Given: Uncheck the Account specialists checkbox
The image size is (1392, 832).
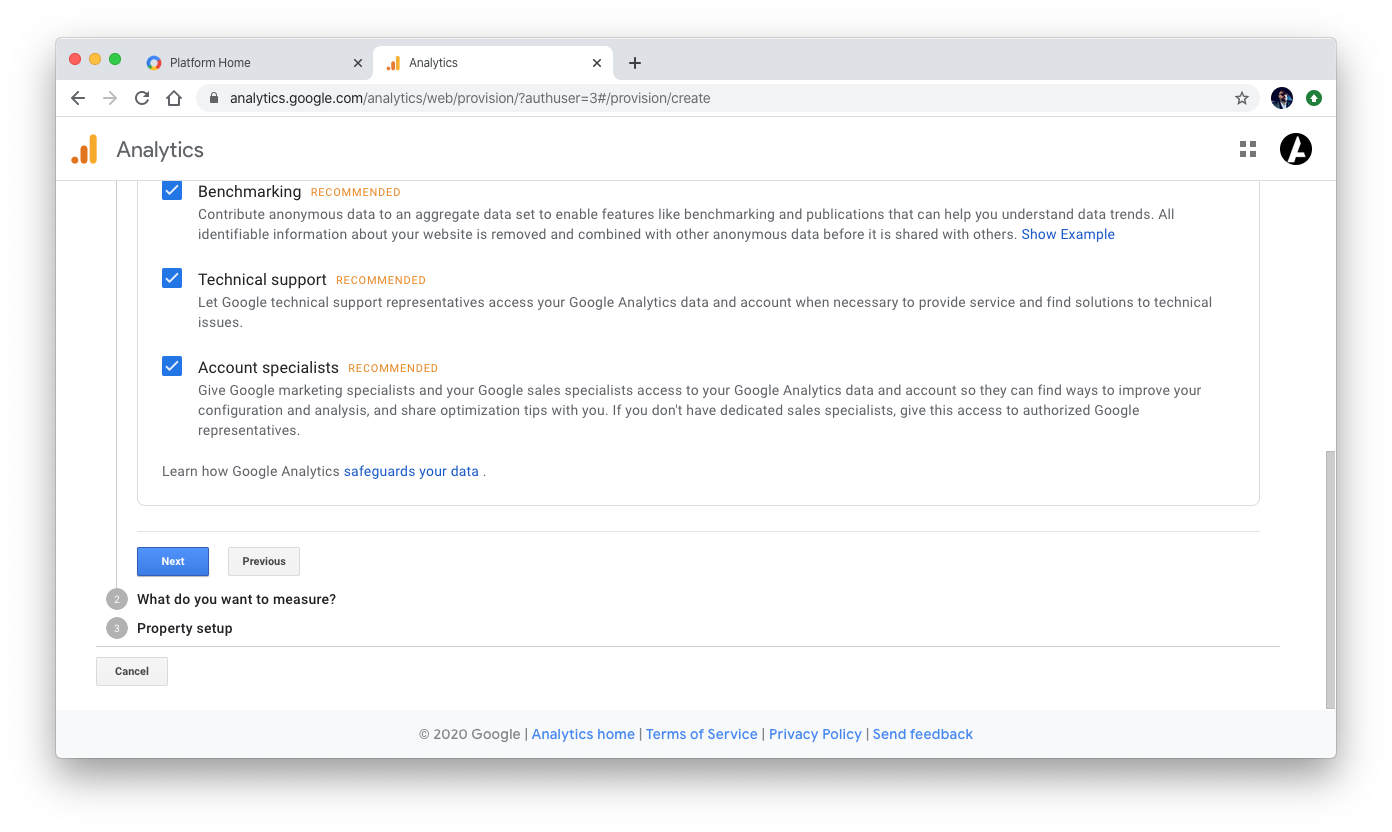Looking at the screenshot, I should click(172, 366).
